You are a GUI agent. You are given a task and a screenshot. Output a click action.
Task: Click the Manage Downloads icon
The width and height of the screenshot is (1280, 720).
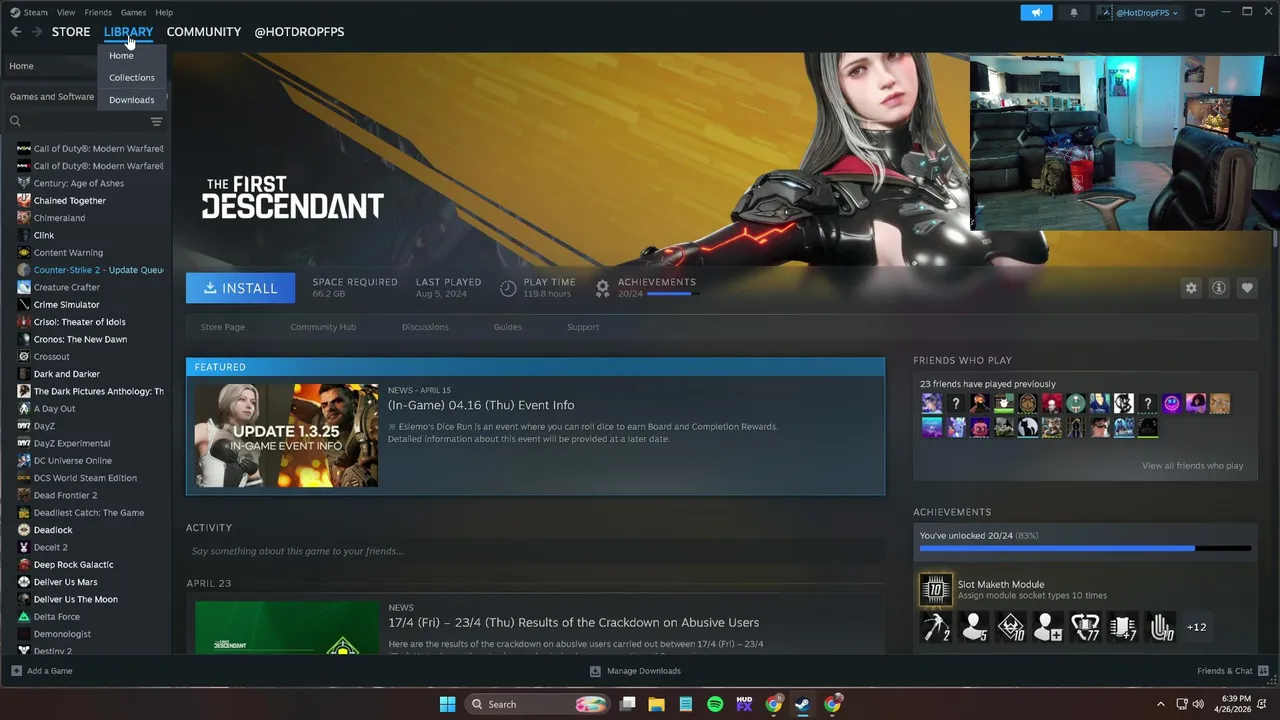point(595,671)
